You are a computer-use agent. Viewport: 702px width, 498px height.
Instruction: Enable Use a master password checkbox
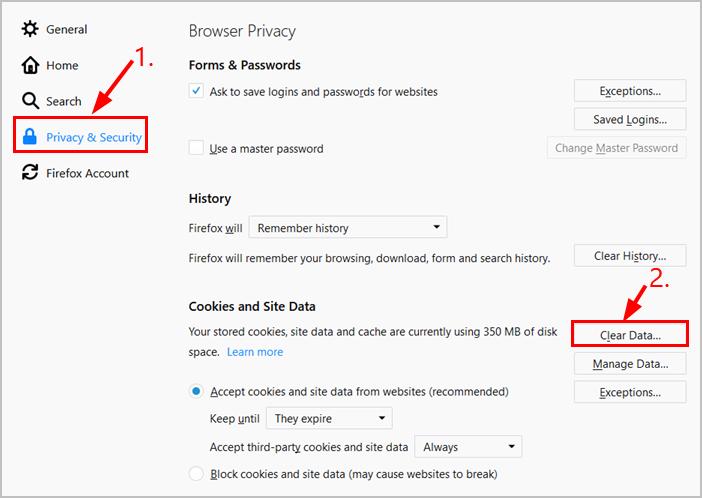pos(196,148)
